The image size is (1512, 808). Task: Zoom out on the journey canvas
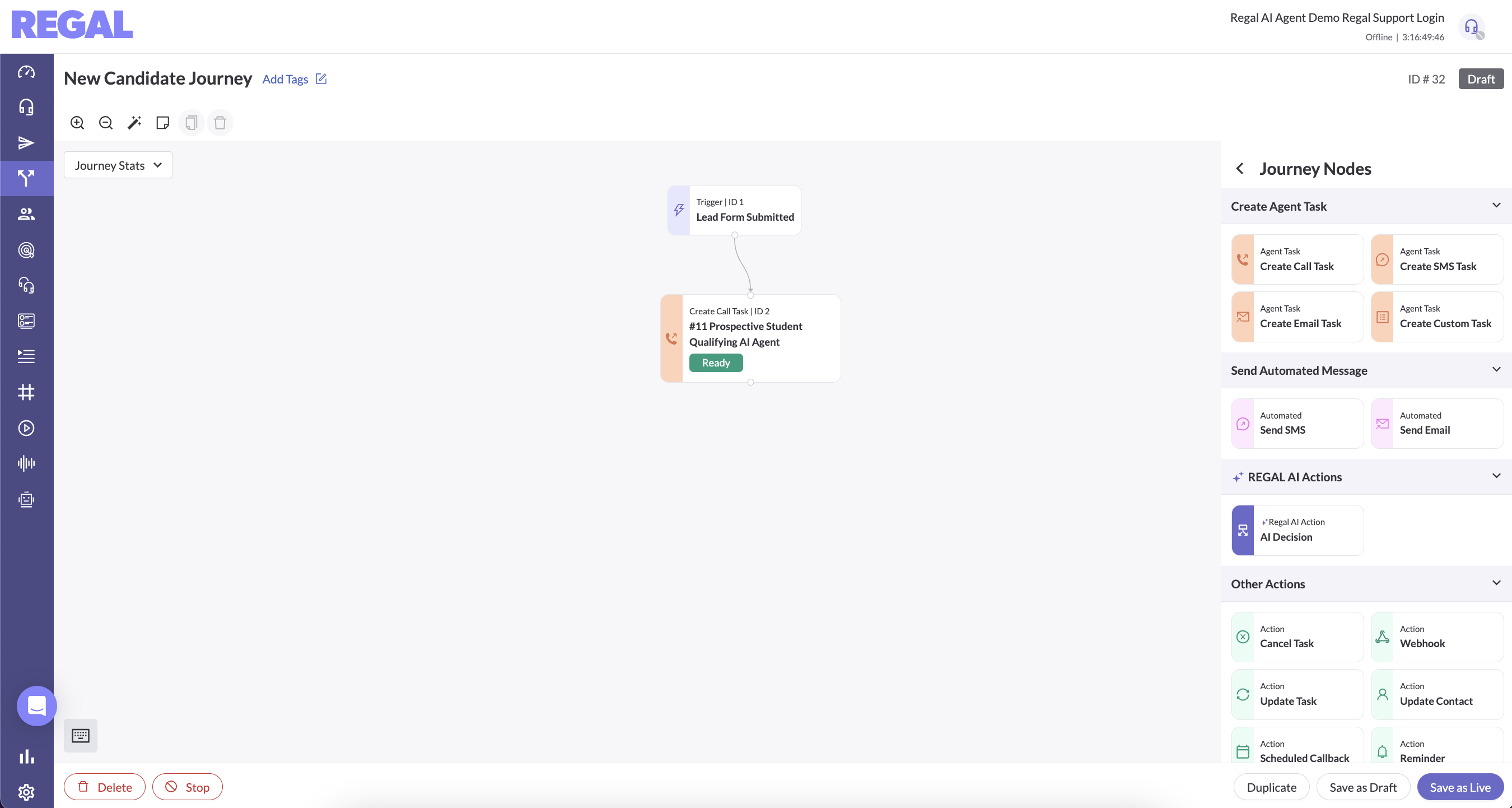click(106, 123)
